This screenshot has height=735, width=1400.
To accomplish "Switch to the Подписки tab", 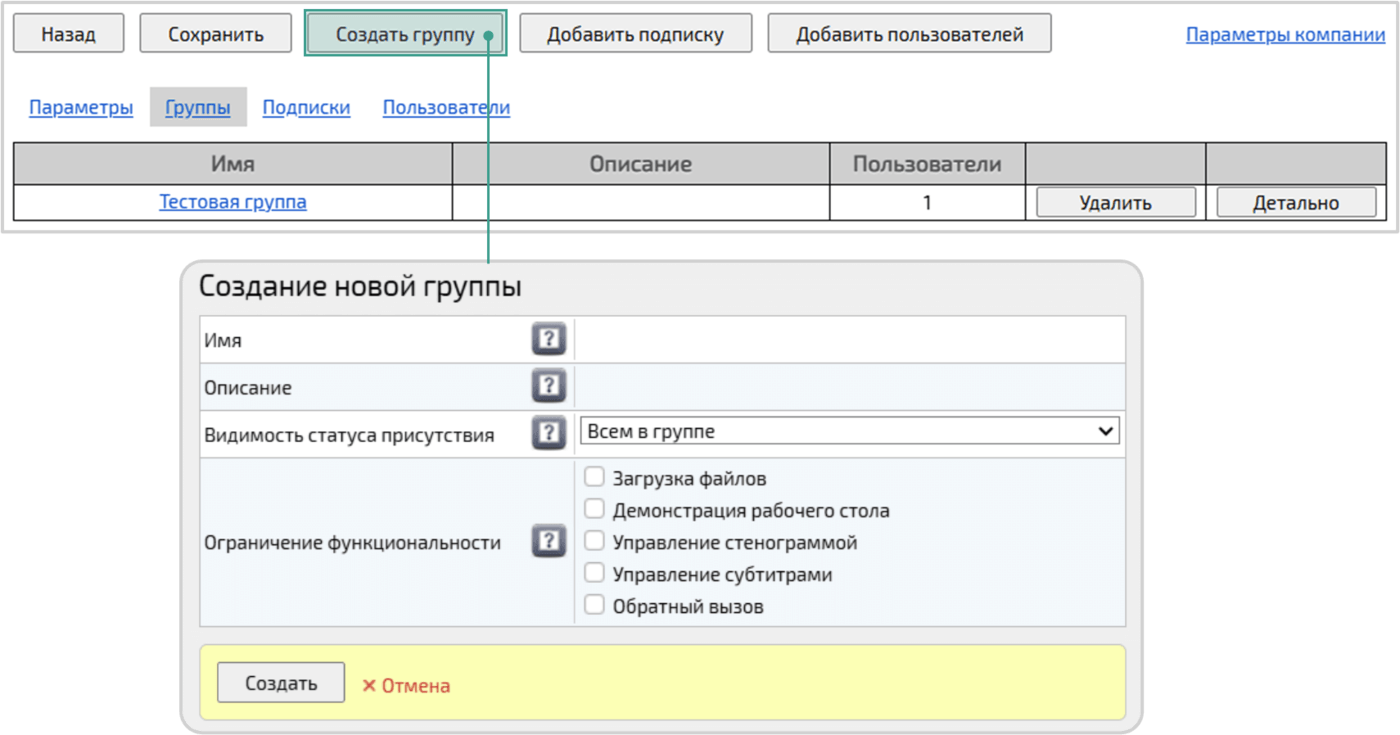I will pyautogui.click(x=306, y=107).
